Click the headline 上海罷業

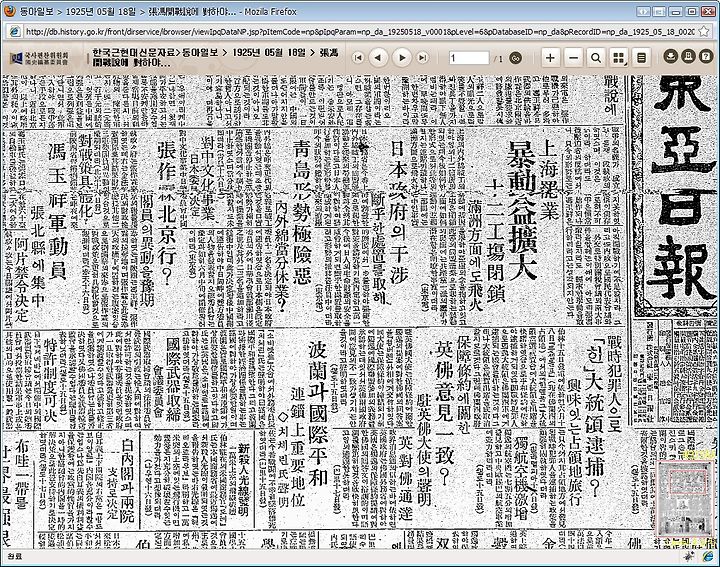tap(548, 179)
